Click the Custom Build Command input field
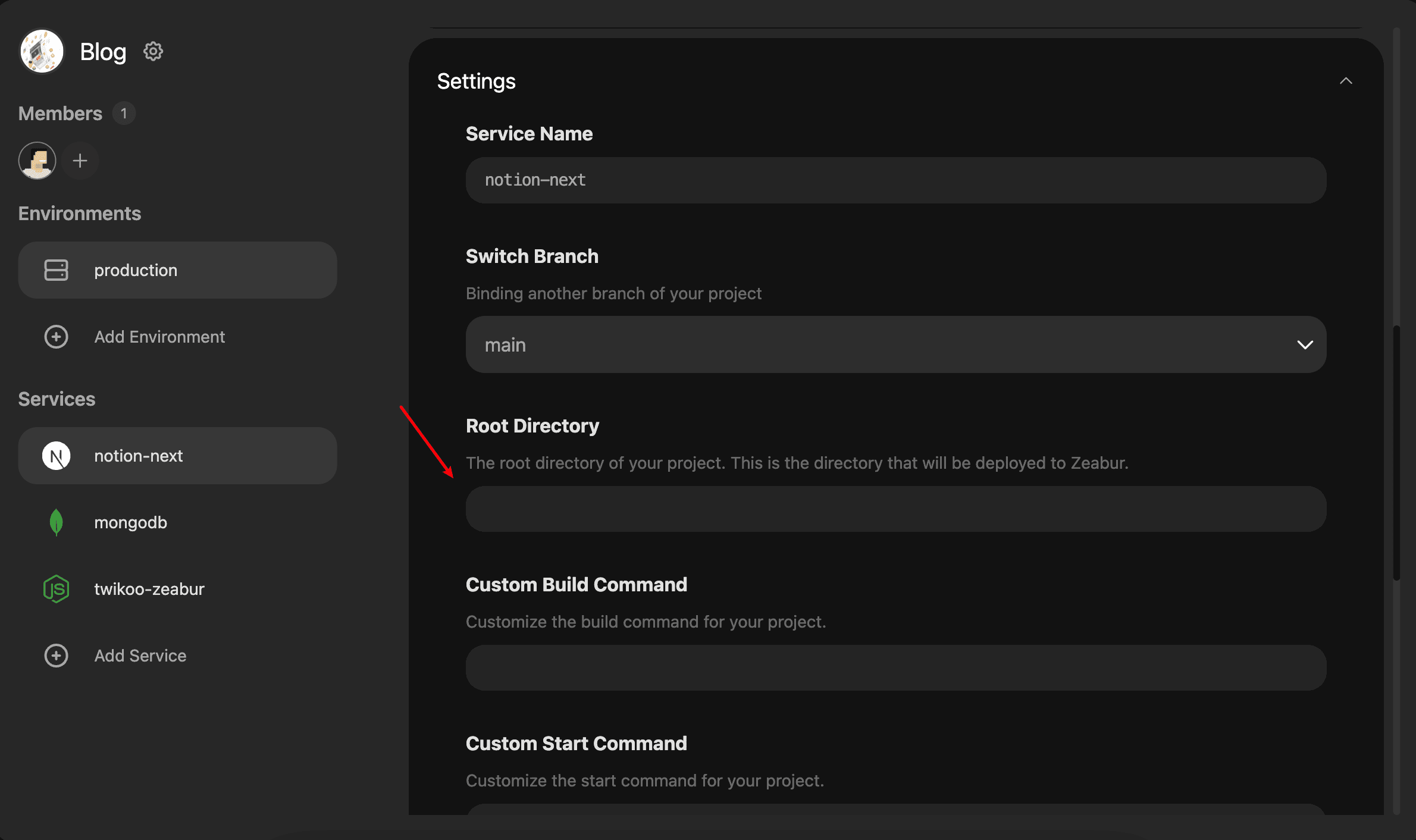The height and width of the screenshot is (840, 1416). coord(896,667)
